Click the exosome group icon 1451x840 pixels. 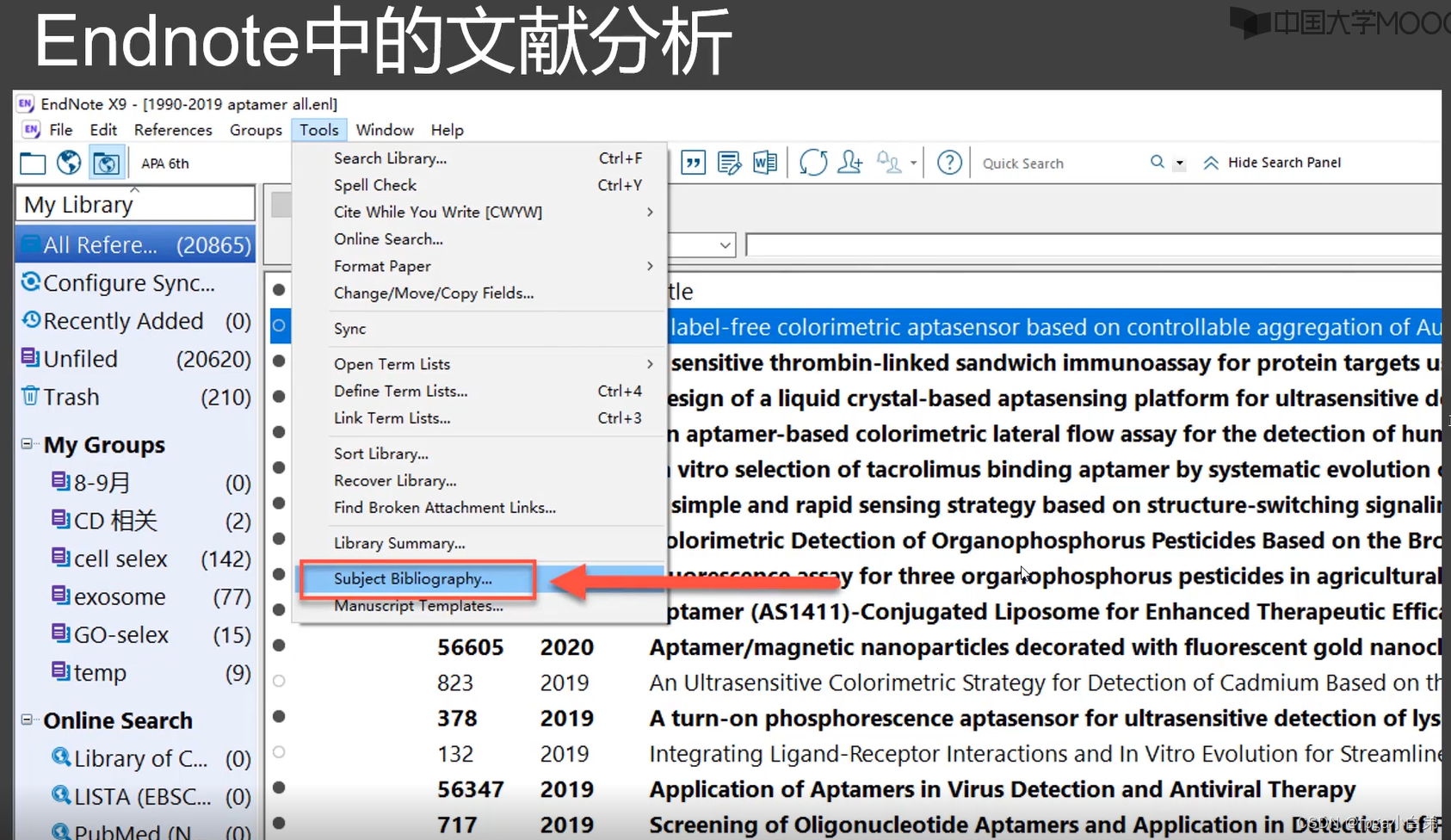pyautogui.click(x=61, y=595)
